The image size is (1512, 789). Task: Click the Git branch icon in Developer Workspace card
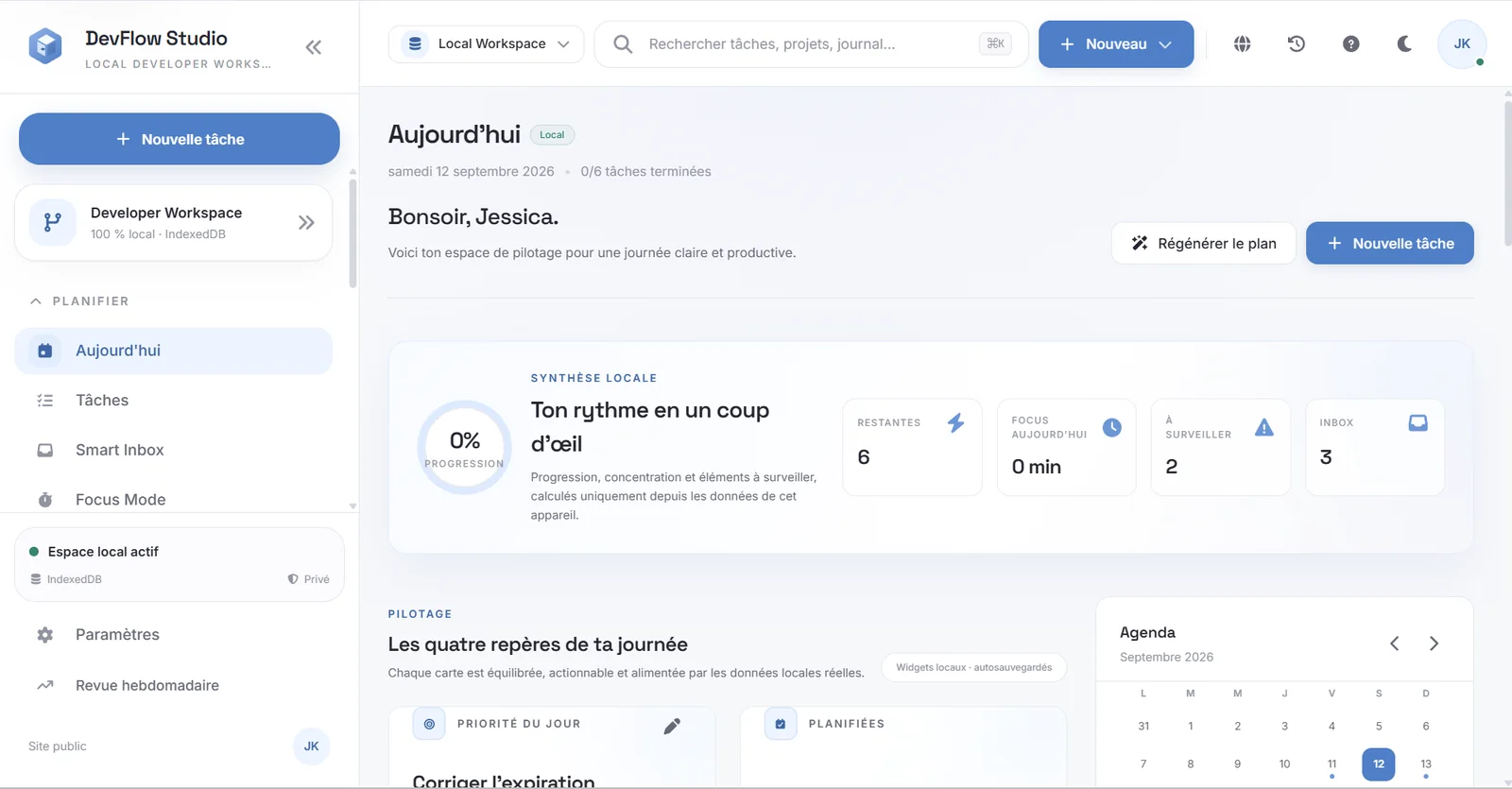(x=53, y=222)
